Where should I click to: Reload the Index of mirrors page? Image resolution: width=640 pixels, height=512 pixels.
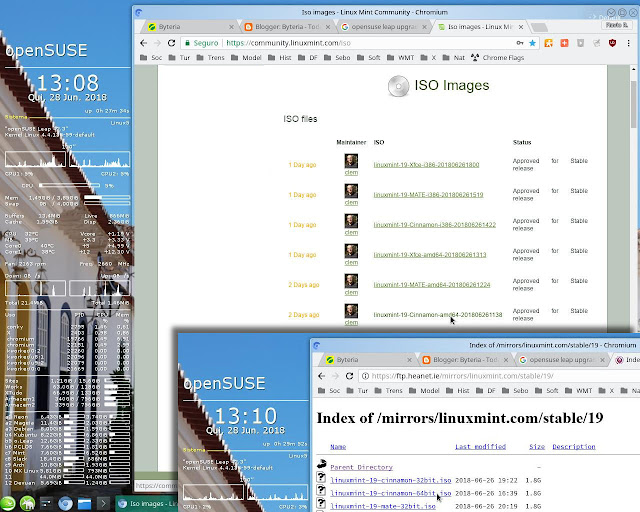pyautogui.click(x=349, y=376)
